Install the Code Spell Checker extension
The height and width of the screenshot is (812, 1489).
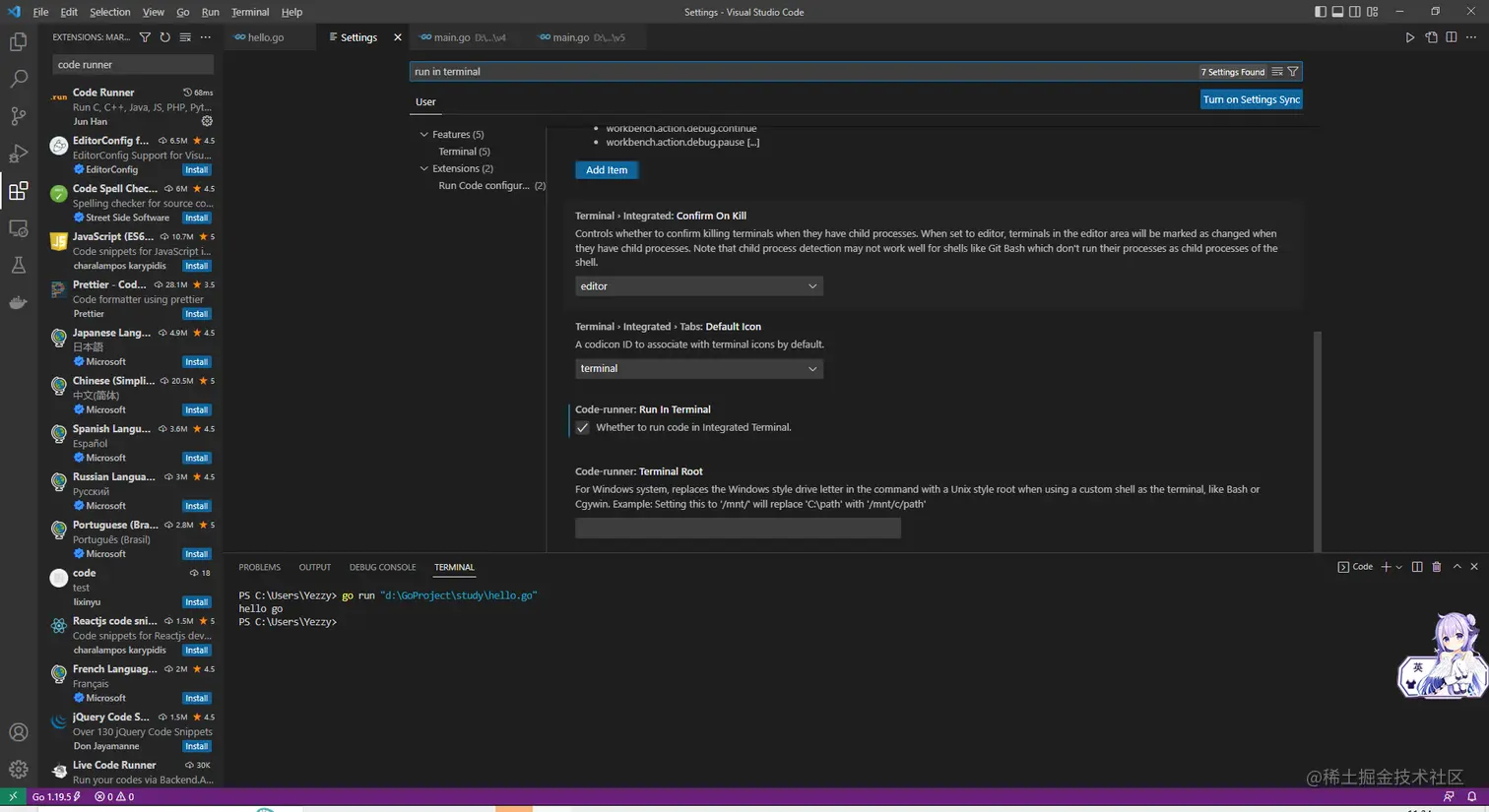(x=197, y=218)
